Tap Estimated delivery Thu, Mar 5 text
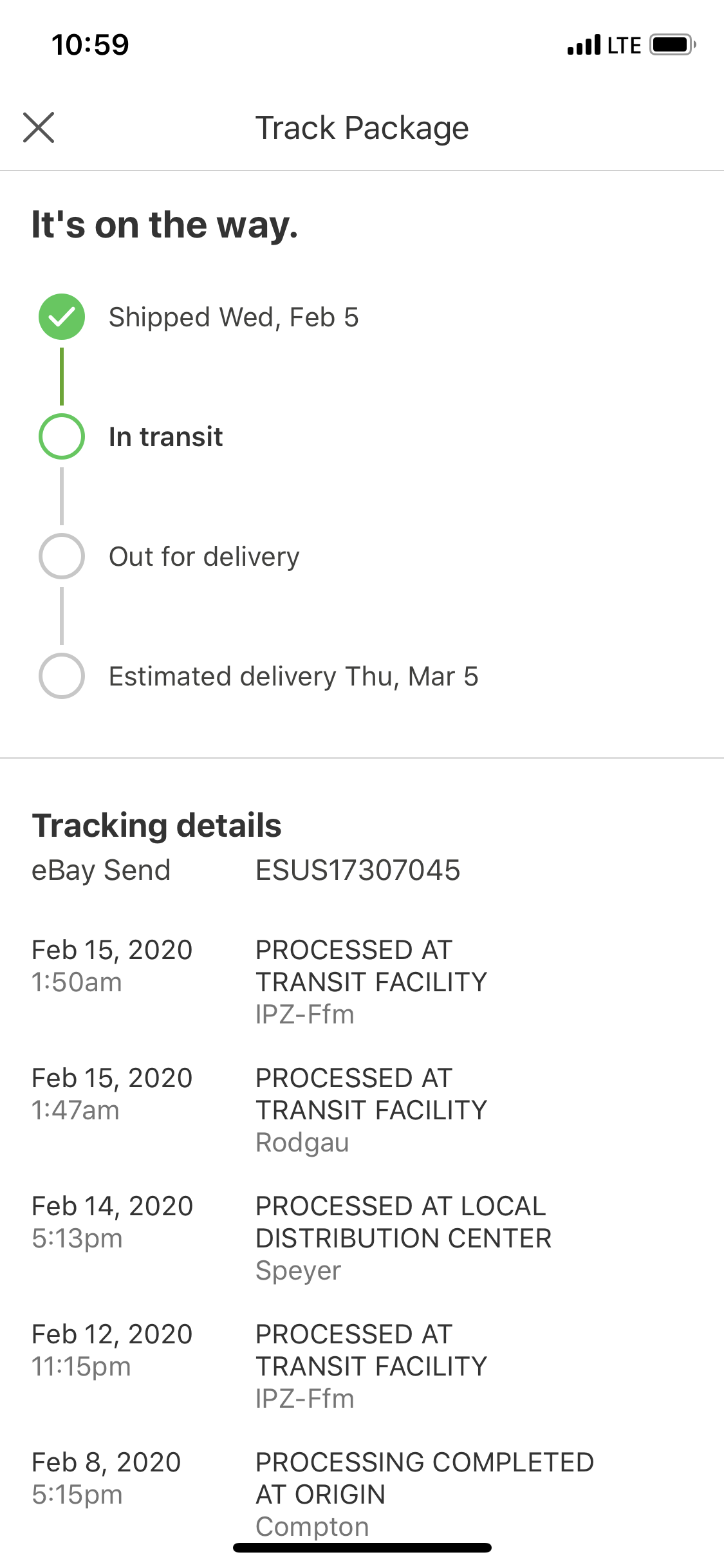724x1568 pixels. tap(293, 677)
